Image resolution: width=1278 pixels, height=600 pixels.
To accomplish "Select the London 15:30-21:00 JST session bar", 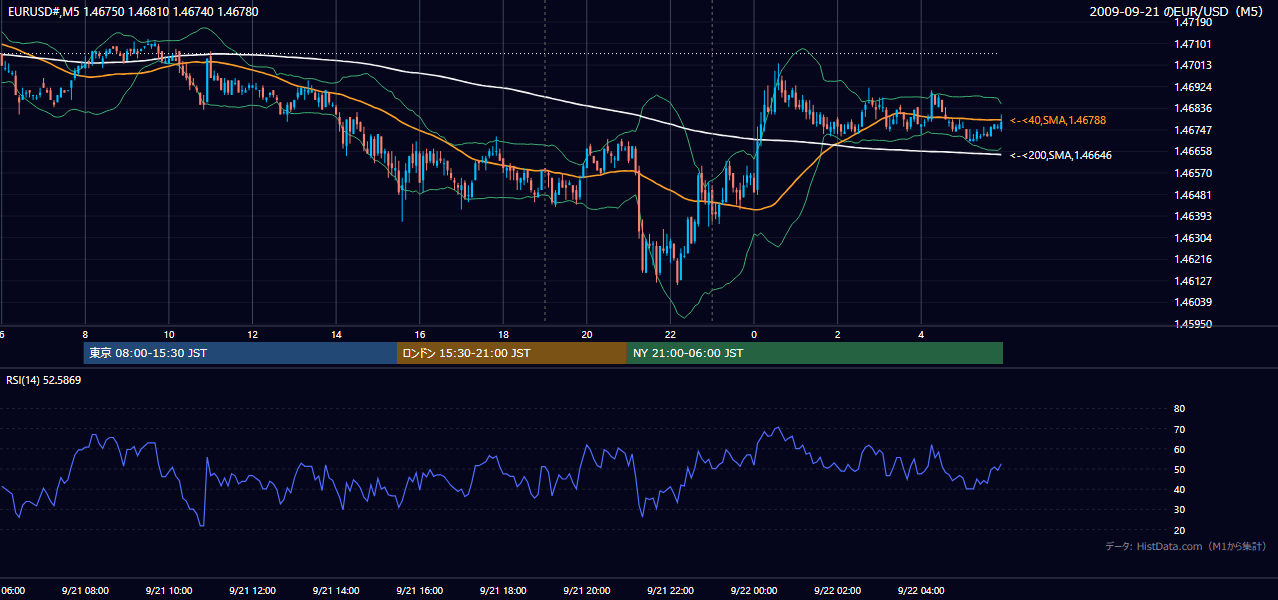I will 512,353.
